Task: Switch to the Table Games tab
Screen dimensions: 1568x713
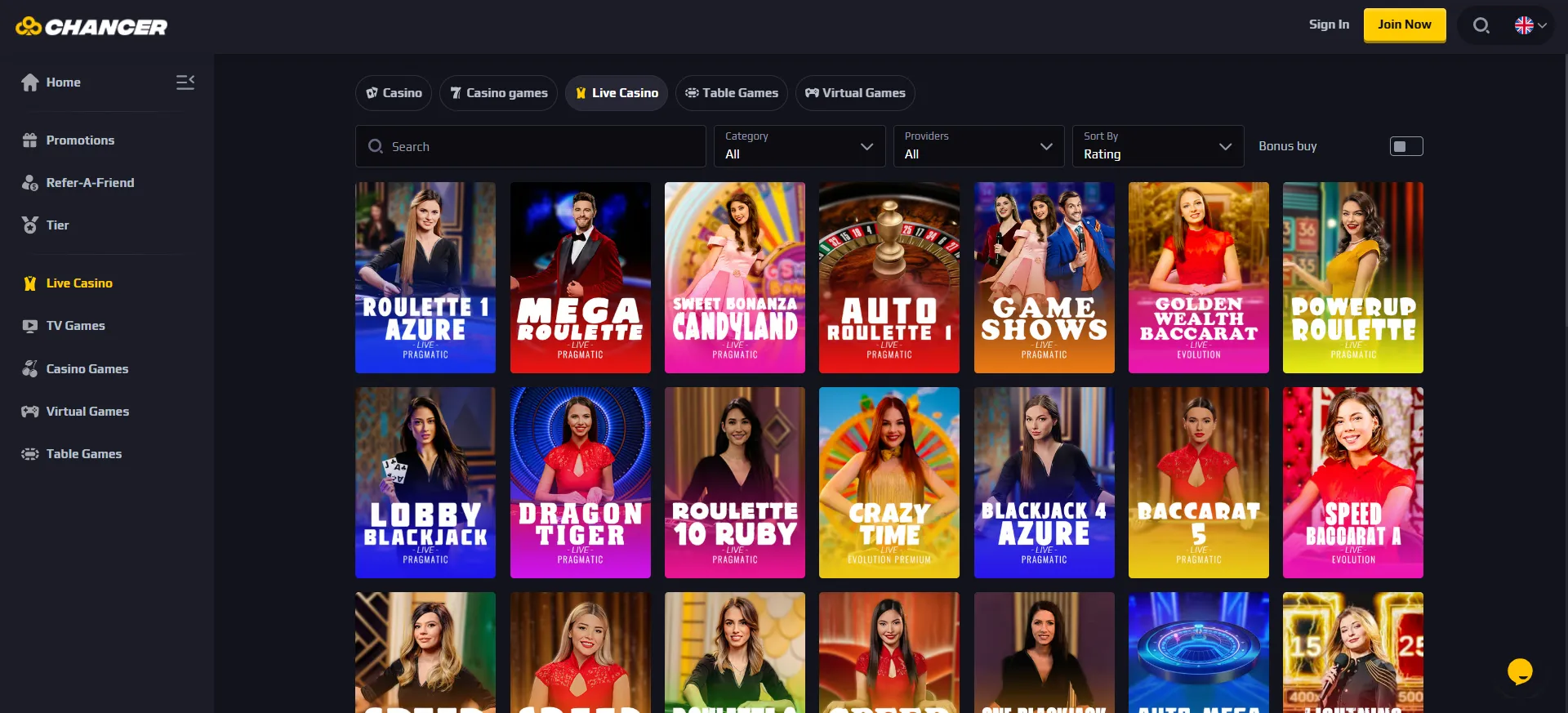Action: click(732, 93)
